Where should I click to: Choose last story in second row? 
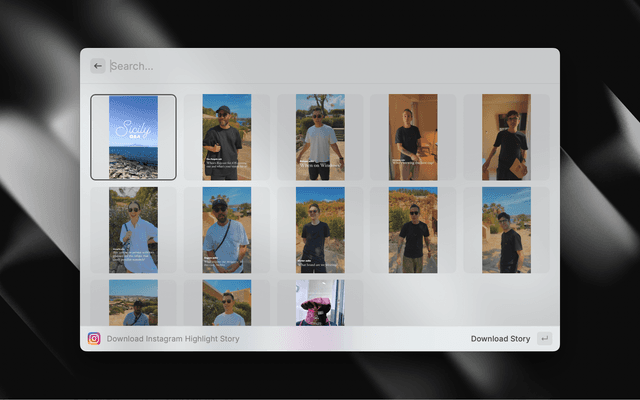506,230
